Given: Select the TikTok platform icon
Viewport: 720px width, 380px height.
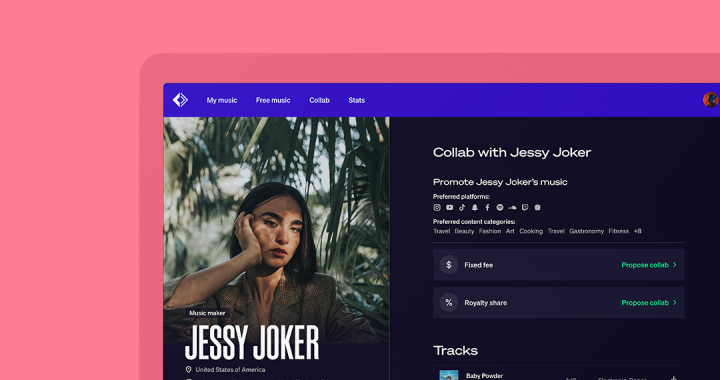Looking at the screenshot, I should pos(462,207).
